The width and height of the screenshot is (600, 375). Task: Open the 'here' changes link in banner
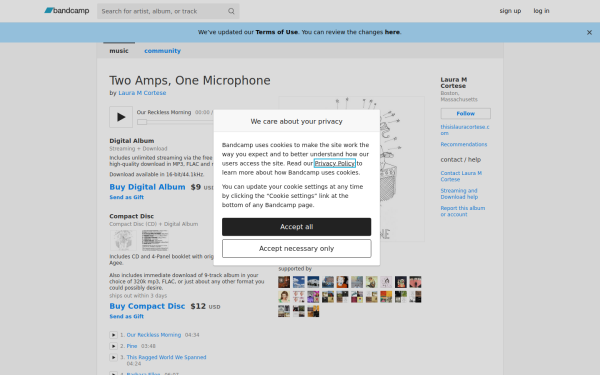392,32
